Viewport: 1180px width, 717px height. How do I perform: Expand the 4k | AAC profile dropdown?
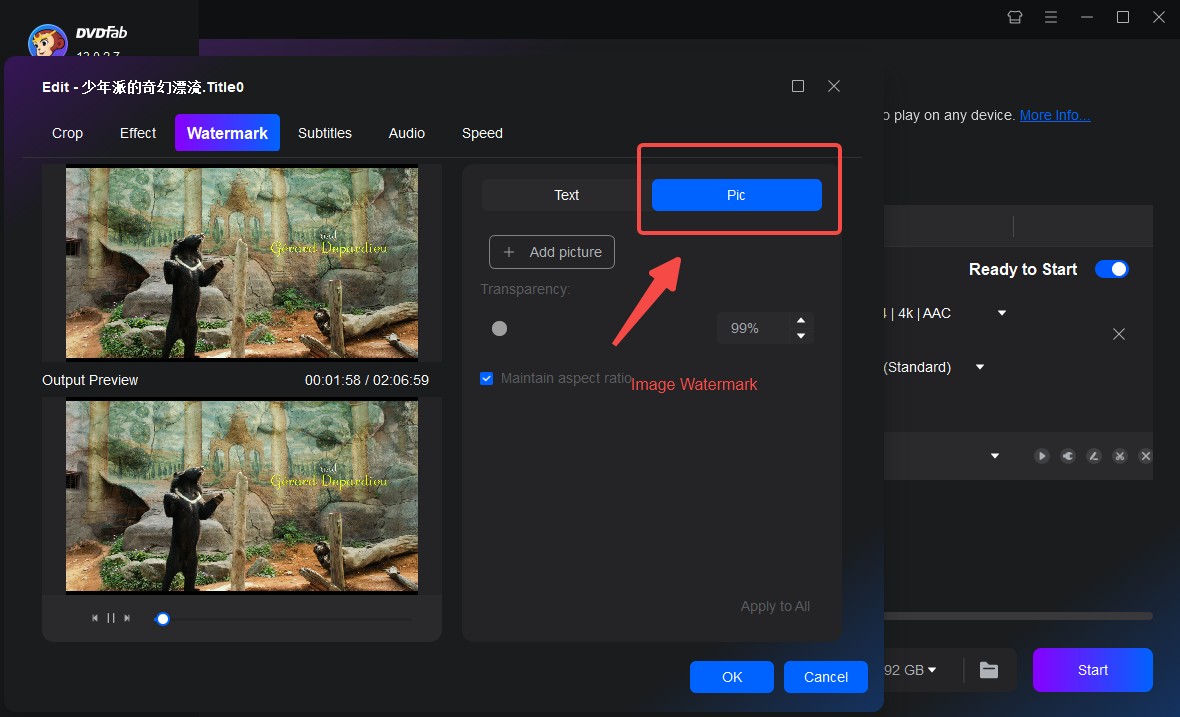(1002, 313)
